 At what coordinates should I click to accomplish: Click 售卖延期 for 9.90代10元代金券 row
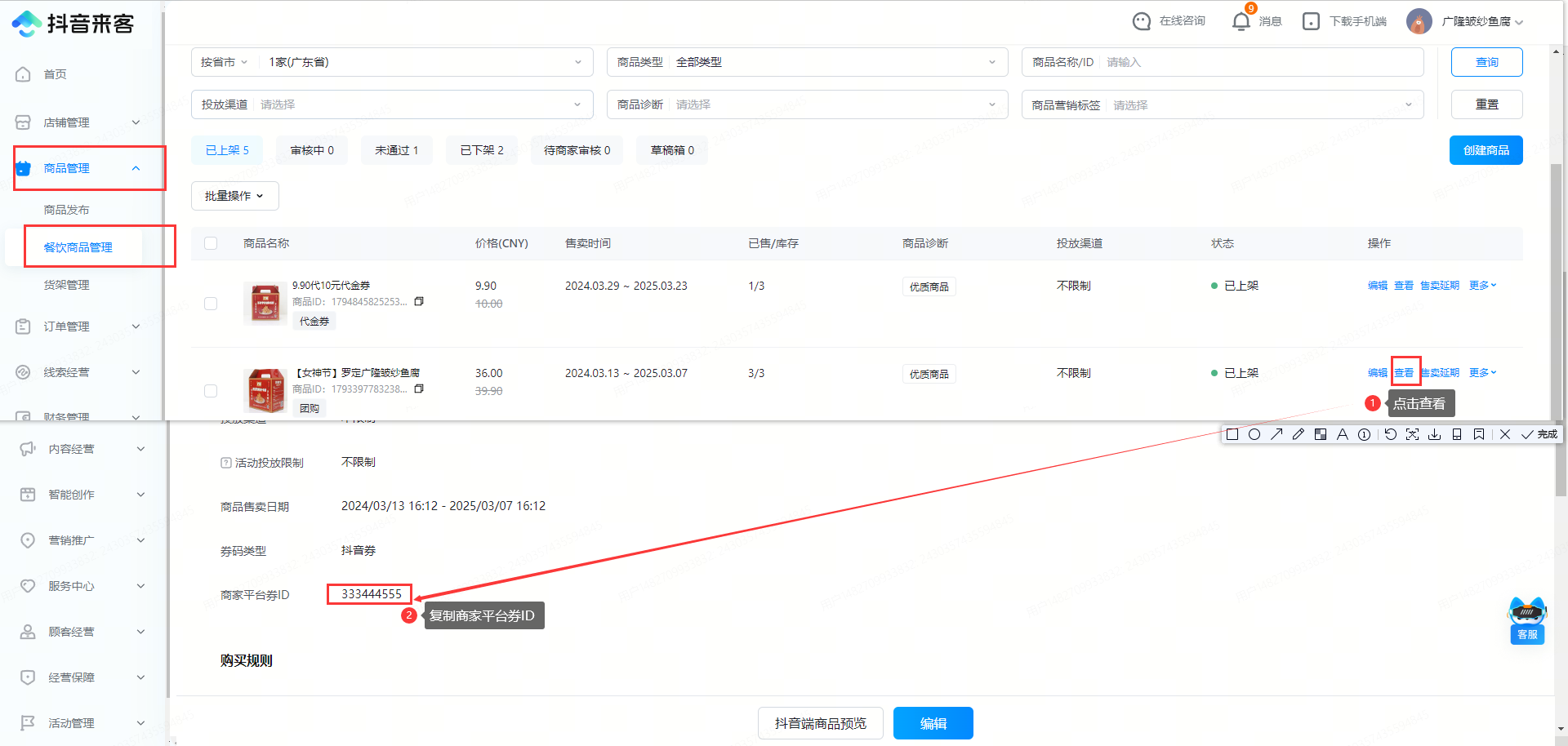(x=1440, y=285)
